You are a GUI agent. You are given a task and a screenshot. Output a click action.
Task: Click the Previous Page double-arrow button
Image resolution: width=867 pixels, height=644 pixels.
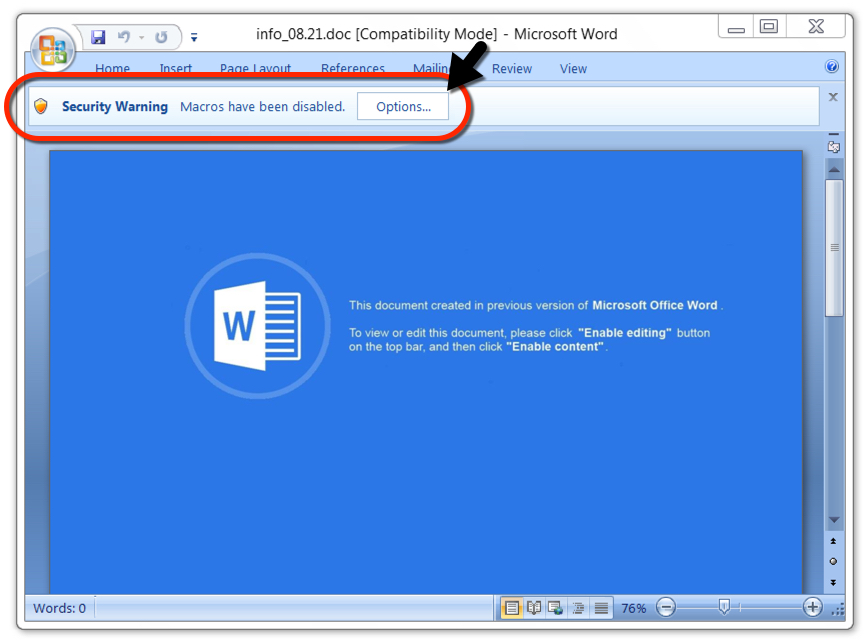coord(833,541)
